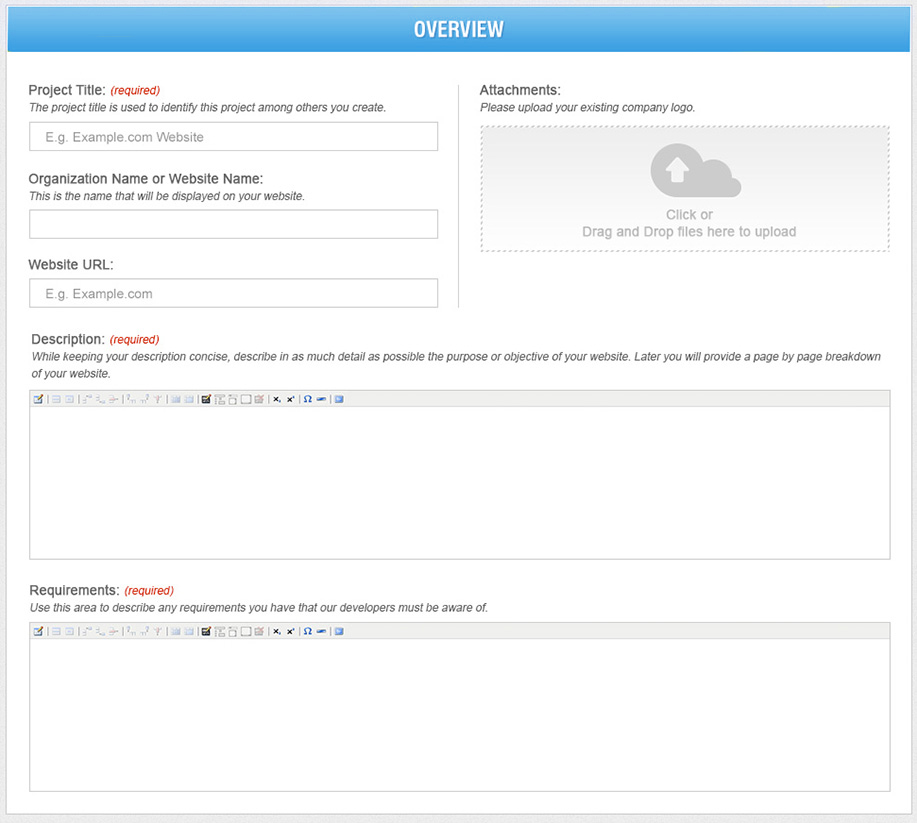Image resolution: width=917 pixels, height=823 pixels.
Task: Click delete row icon in Requirements toolbar
Action: pyautogui.click(x=113, y=631)
